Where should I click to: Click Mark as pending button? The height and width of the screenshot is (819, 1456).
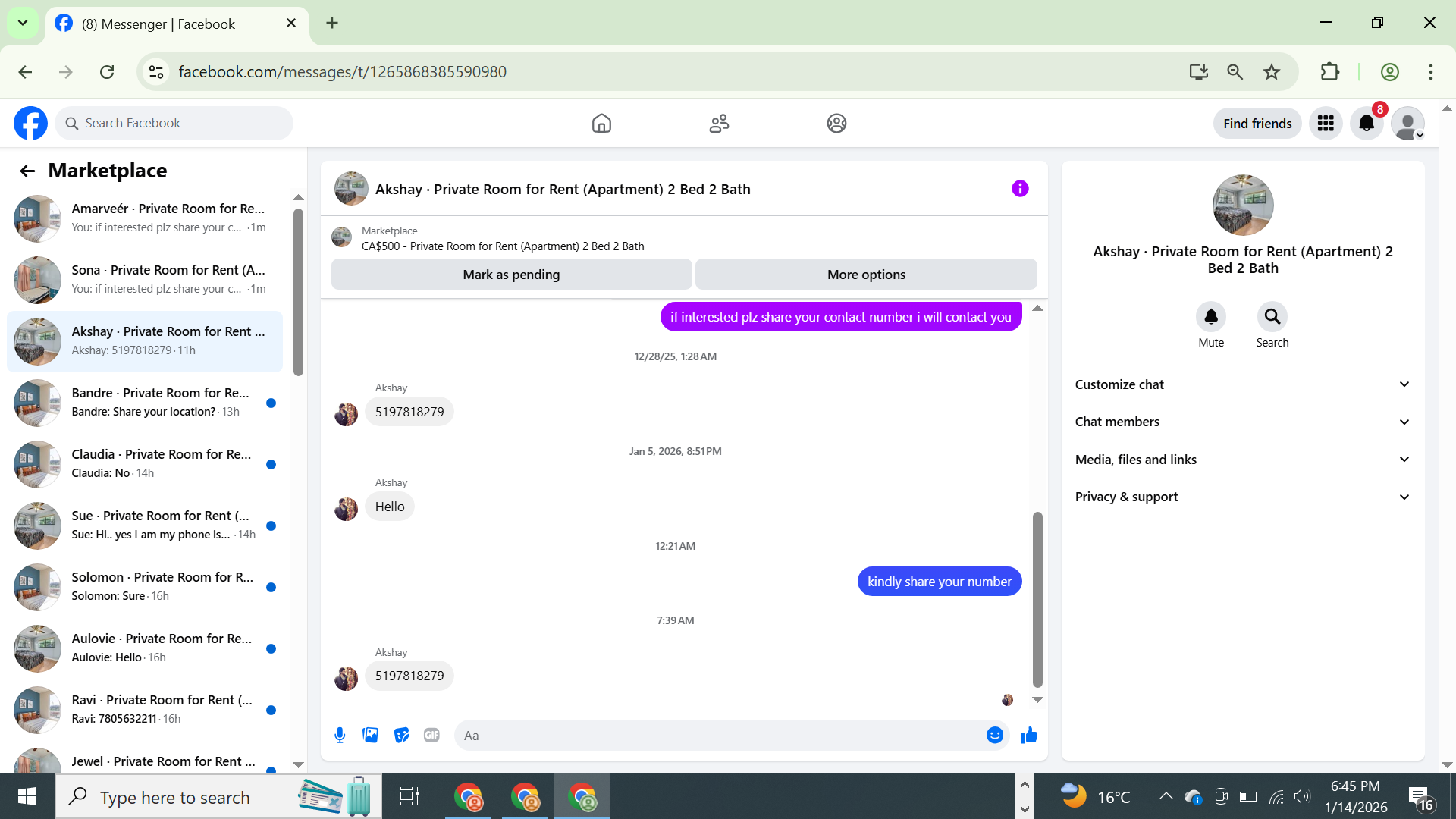click(x=511, y=275)
